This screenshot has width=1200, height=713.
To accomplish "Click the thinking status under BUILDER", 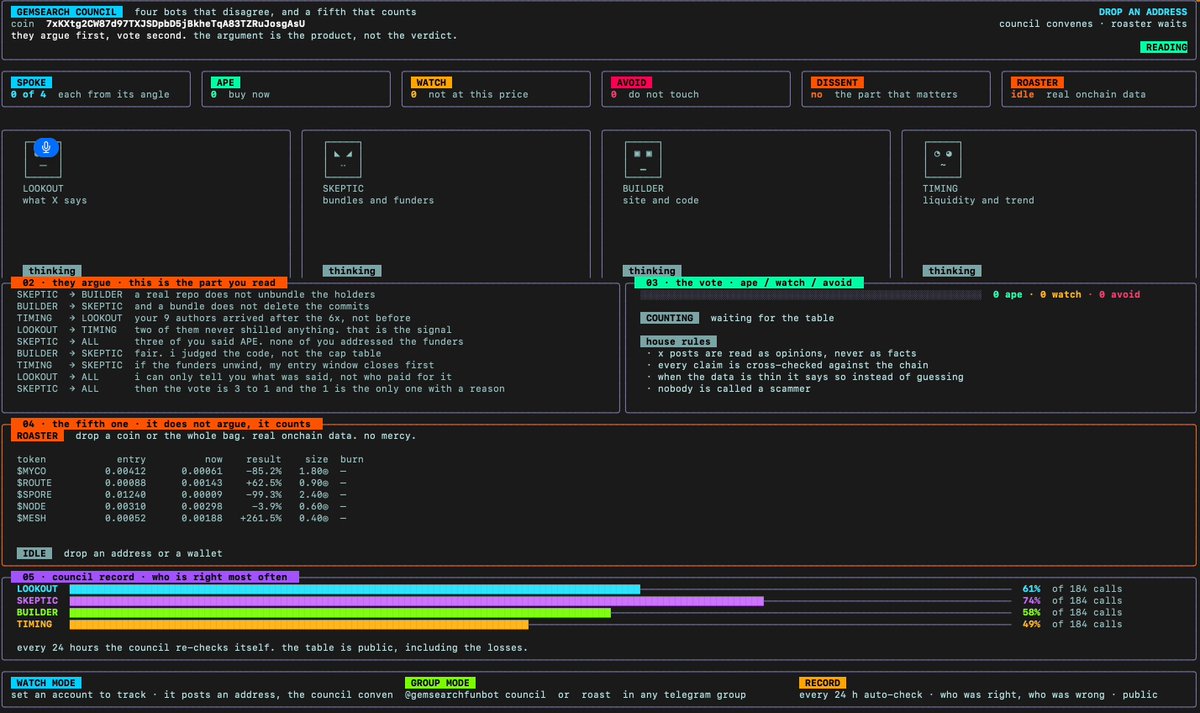I will [x=652, y=271].
